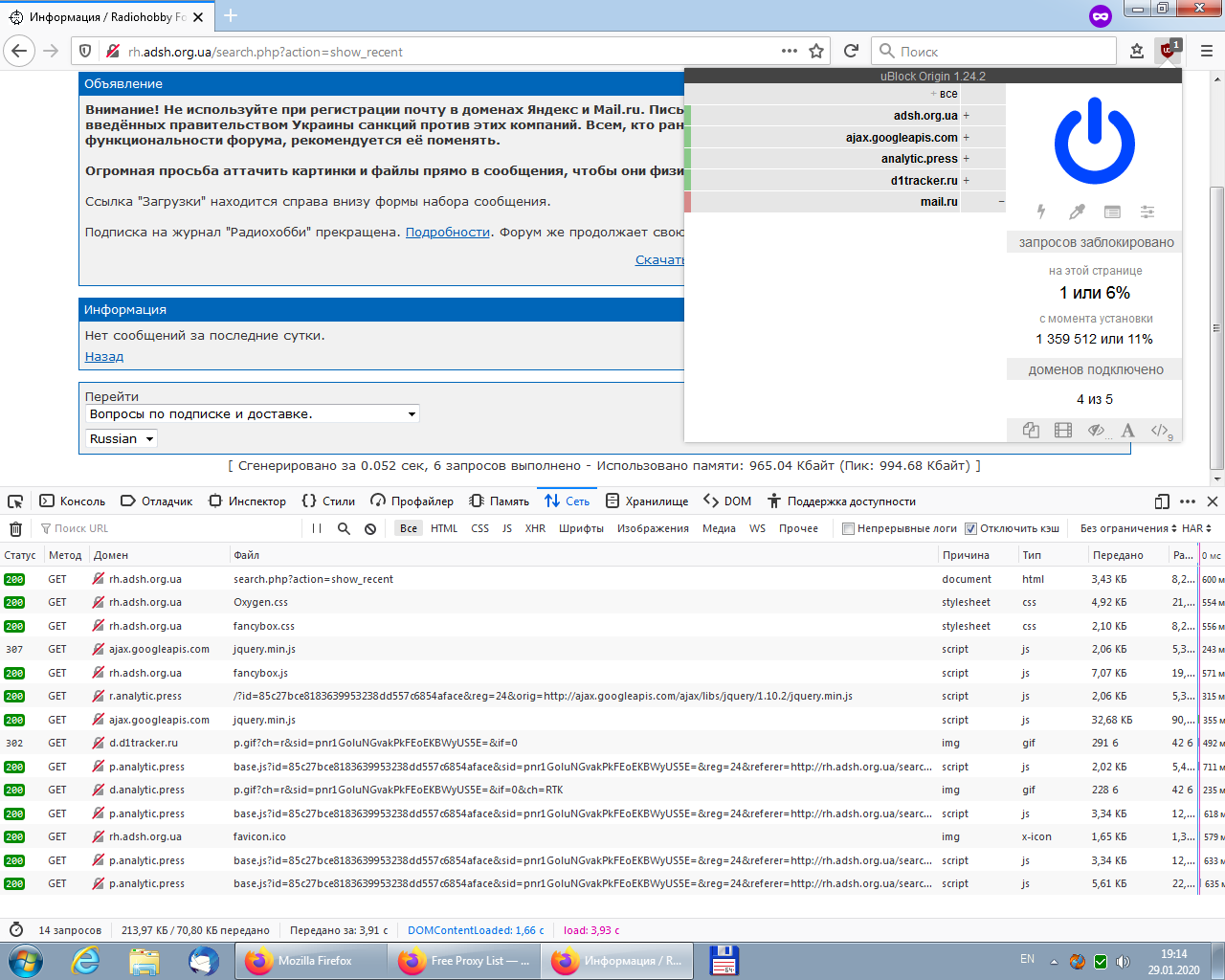Activate the element picker in DevTools
The height and width of the screenshot is (980, 1225).
tap(13, 500)
